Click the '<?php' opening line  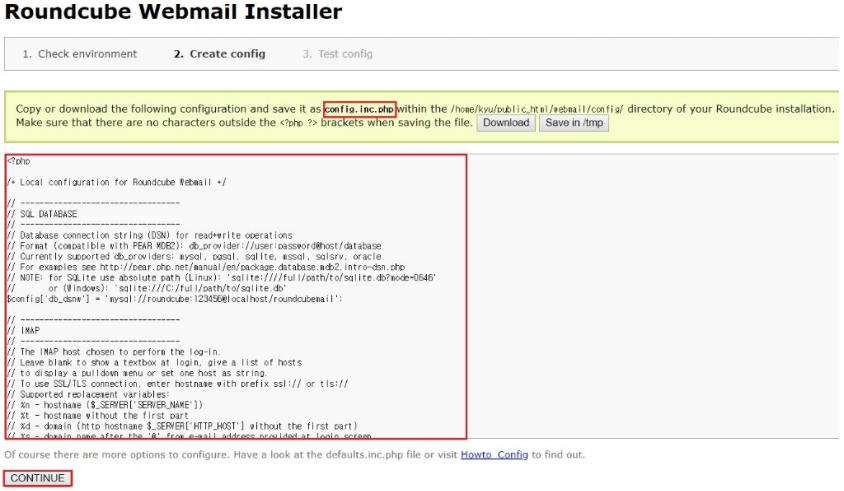point(19,161)
